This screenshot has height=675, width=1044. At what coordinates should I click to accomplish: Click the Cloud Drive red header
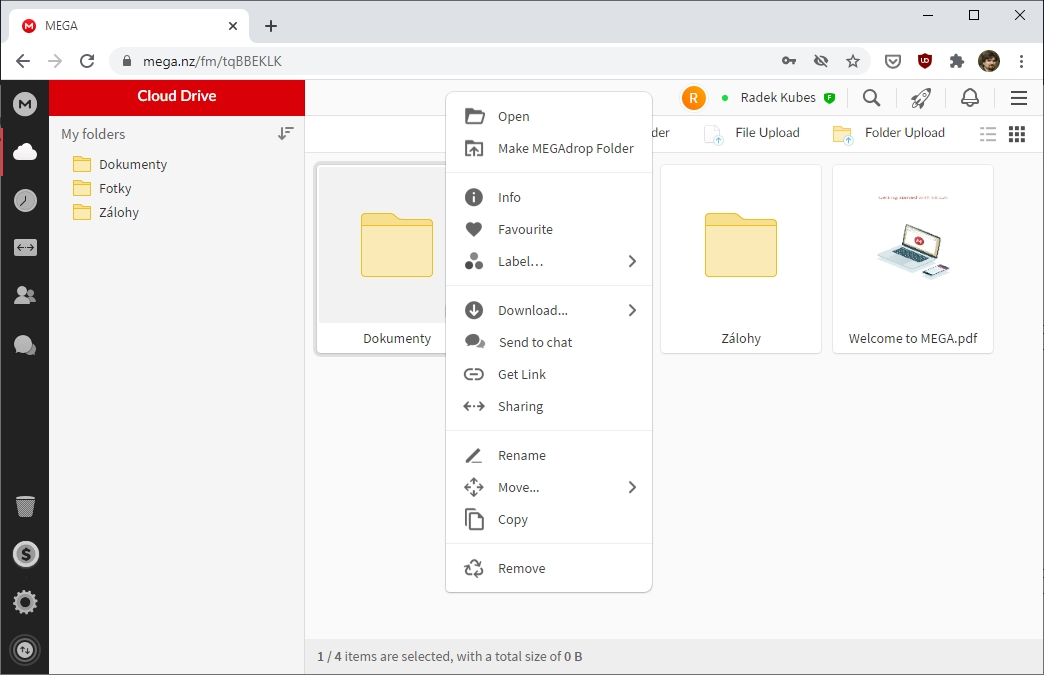pyautogui.click(x=176, y=97)
